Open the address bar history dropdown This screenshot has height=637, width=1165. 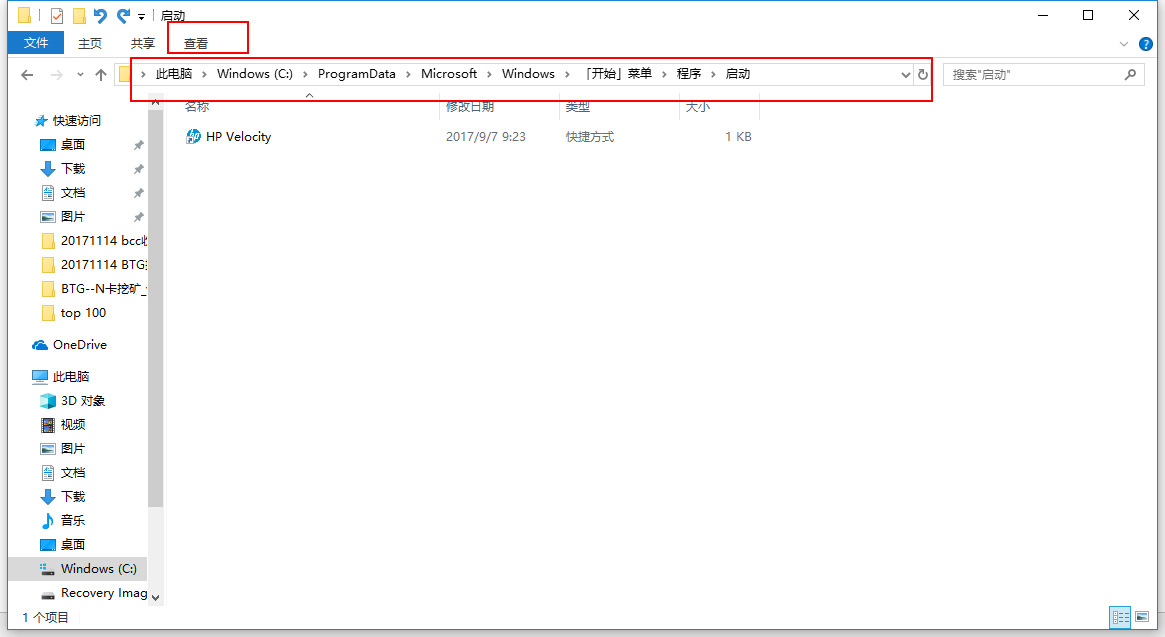click(905, 75)
